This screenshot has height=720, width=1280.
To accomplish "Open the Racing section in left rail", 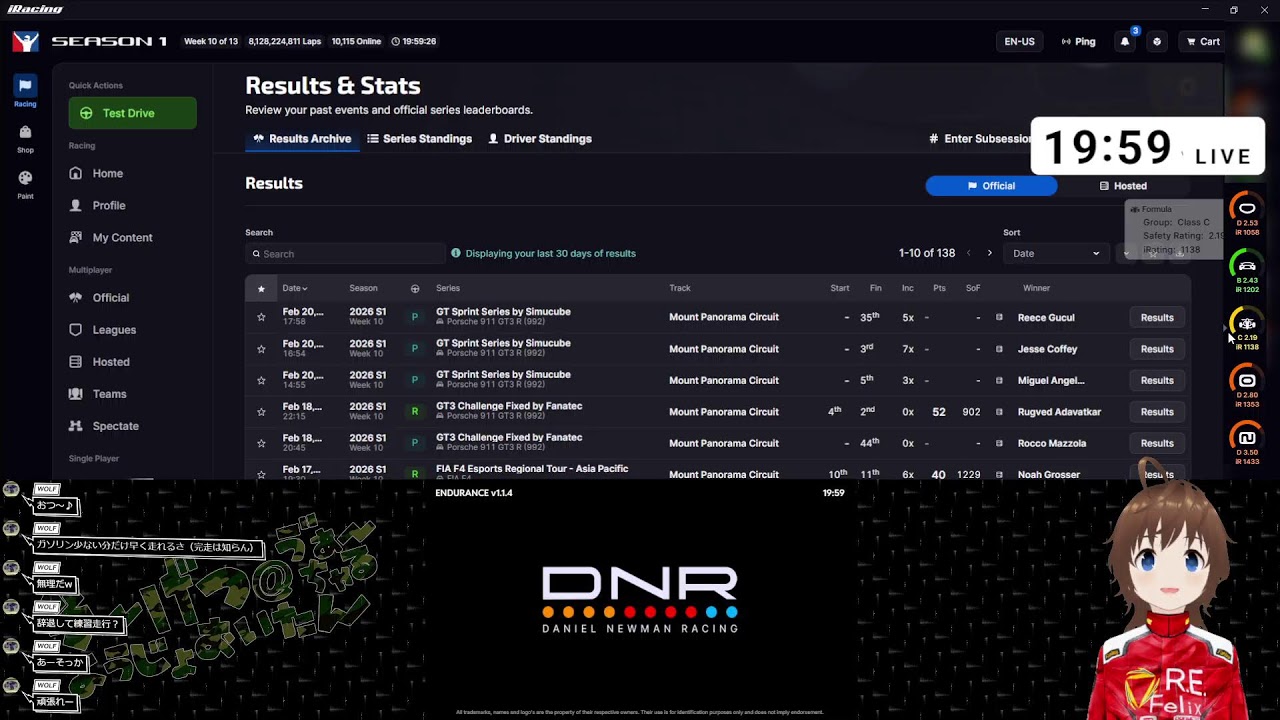I will [x=25, y=92].
